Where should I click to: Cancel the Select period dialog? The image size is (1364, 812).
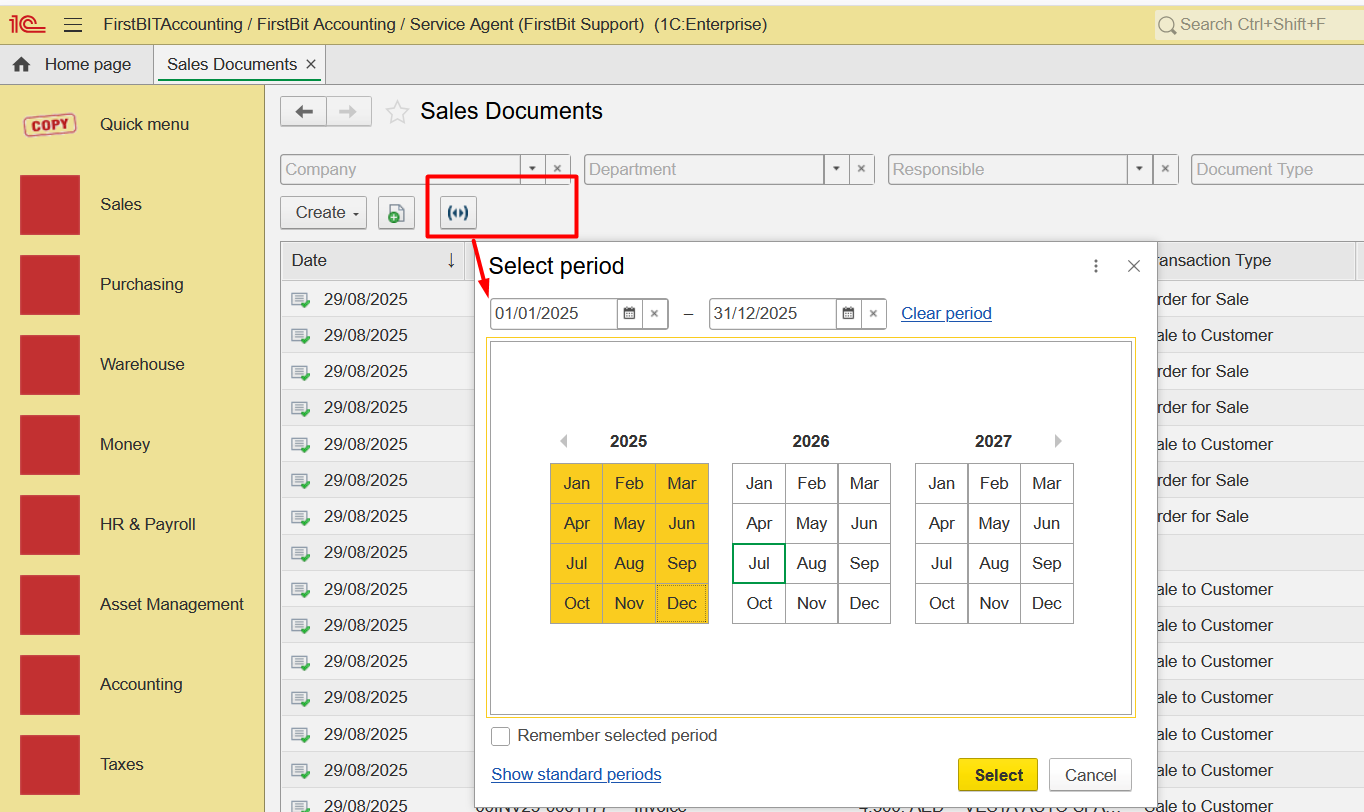(1090, 775)
